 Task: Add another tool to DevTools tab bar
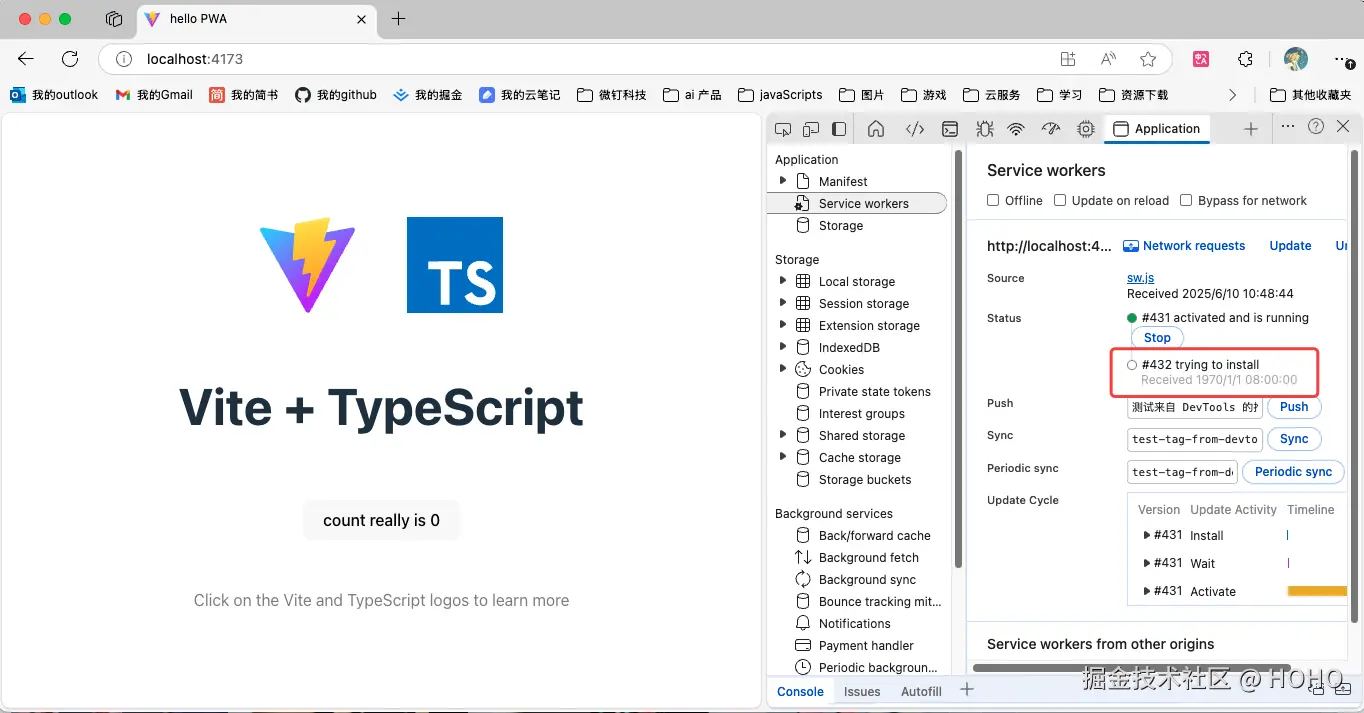click(x=1250, y=129)
